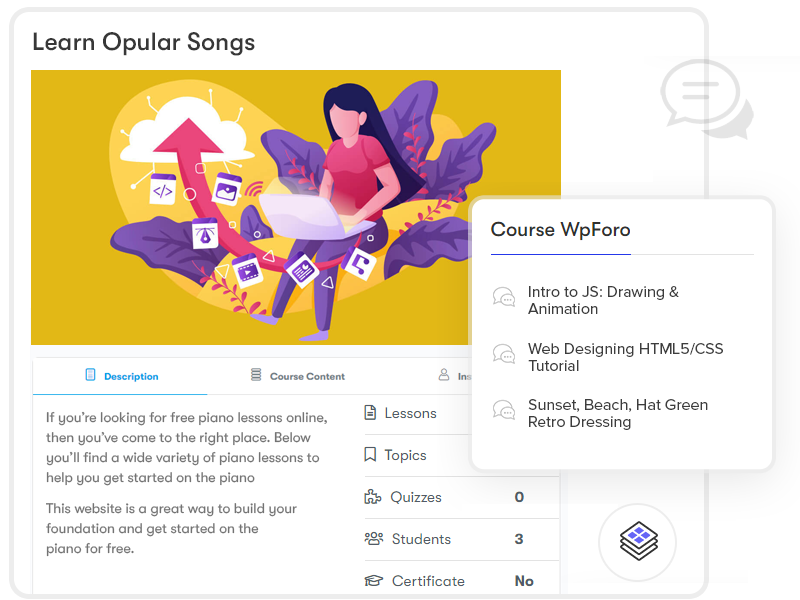The height and width of the screenshot is (600, 800).
Task: Open Sunset, Beach, Hat Green Retro Dressing topic
Action: (x=618, y=413)
